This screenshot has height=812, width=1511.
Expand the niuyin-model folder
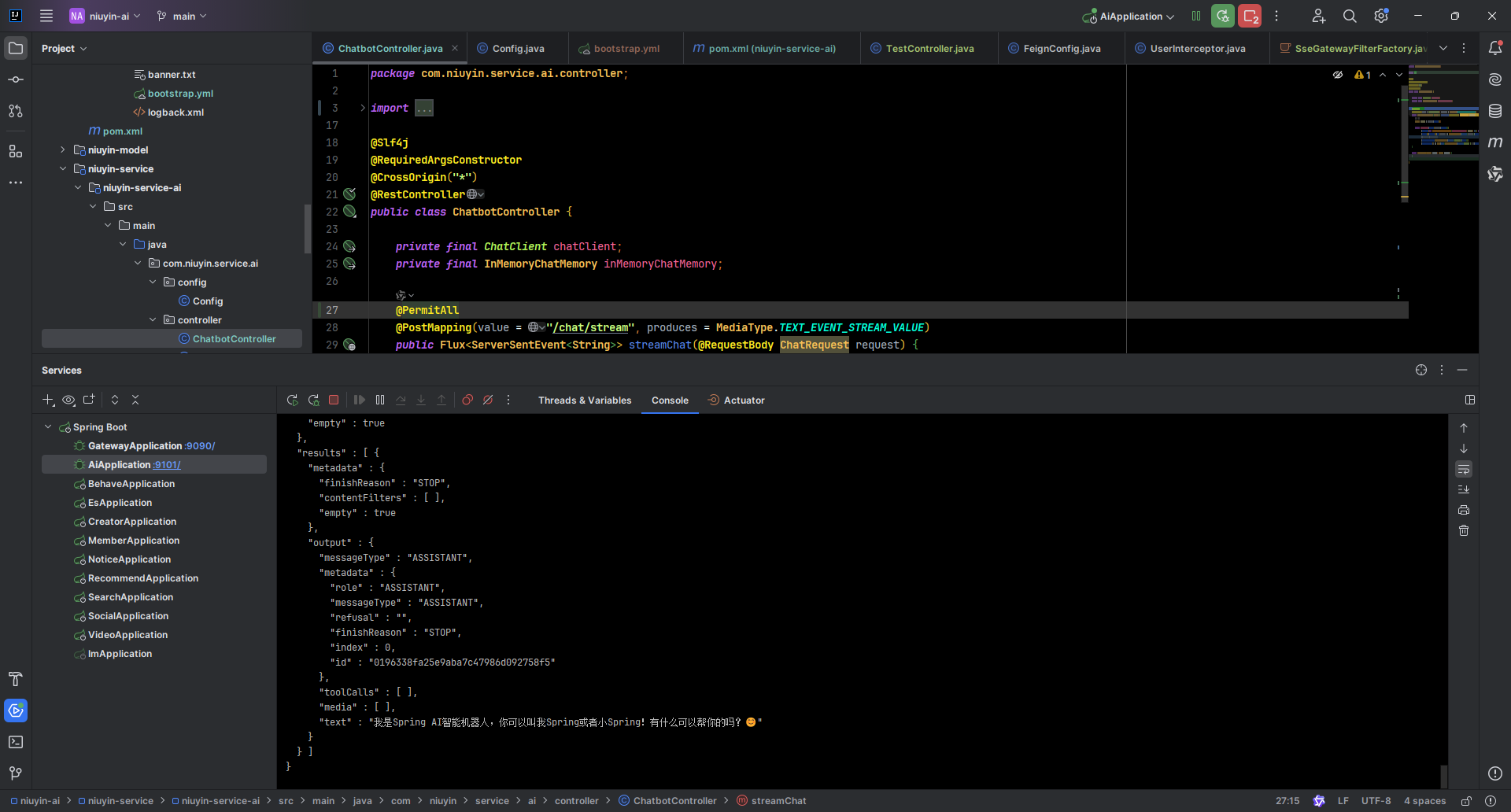pyautogui.click(x=63, y=149)
